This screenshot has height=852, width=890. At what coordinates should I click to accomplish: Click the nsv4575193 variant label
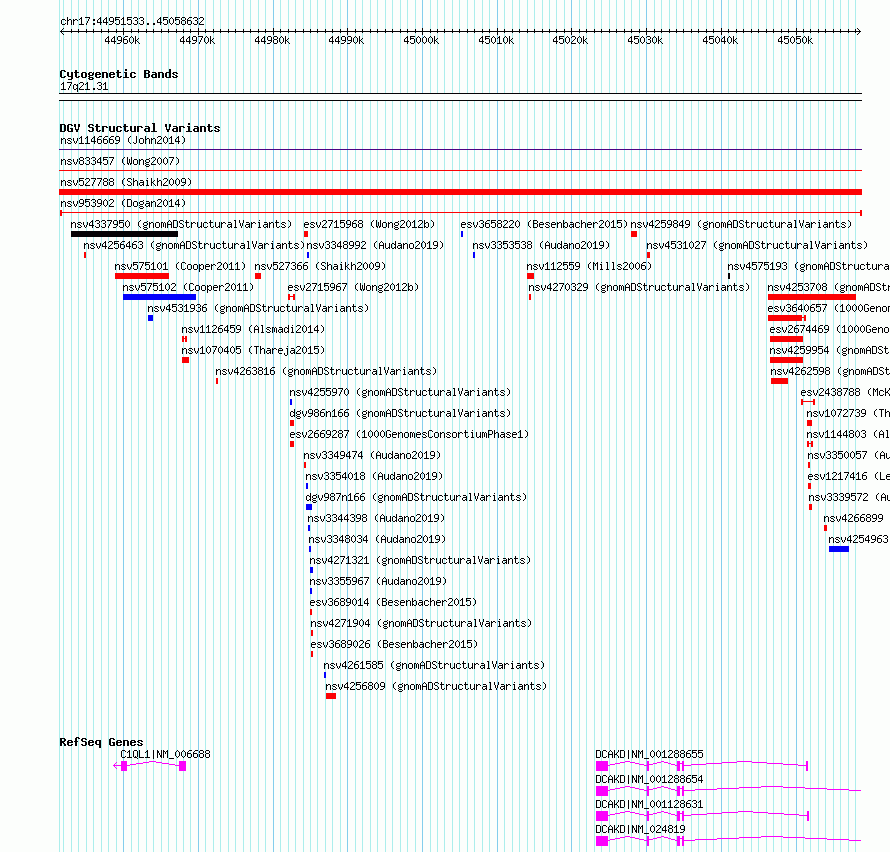[809, 266]
